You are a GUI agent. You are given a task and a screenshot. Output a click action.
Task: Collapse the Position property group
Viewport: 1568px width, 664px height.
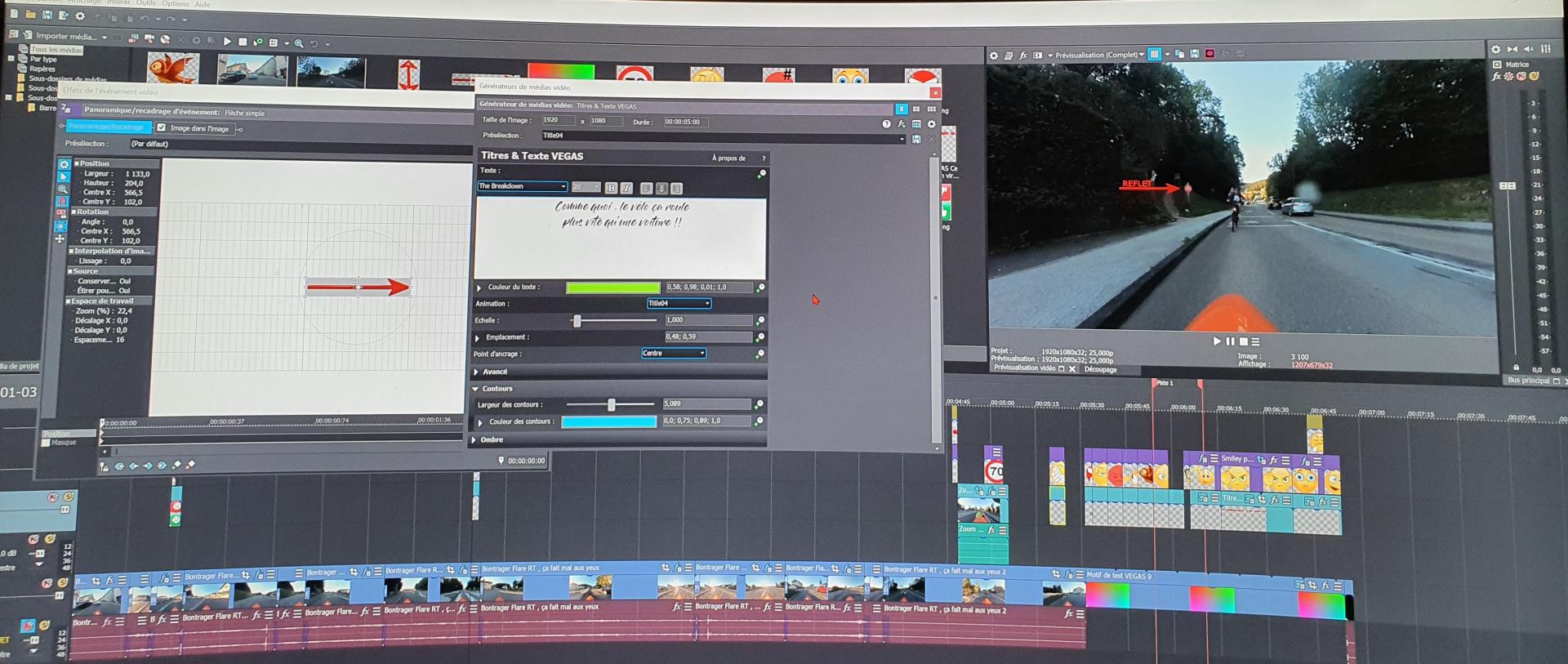[77, 163]
